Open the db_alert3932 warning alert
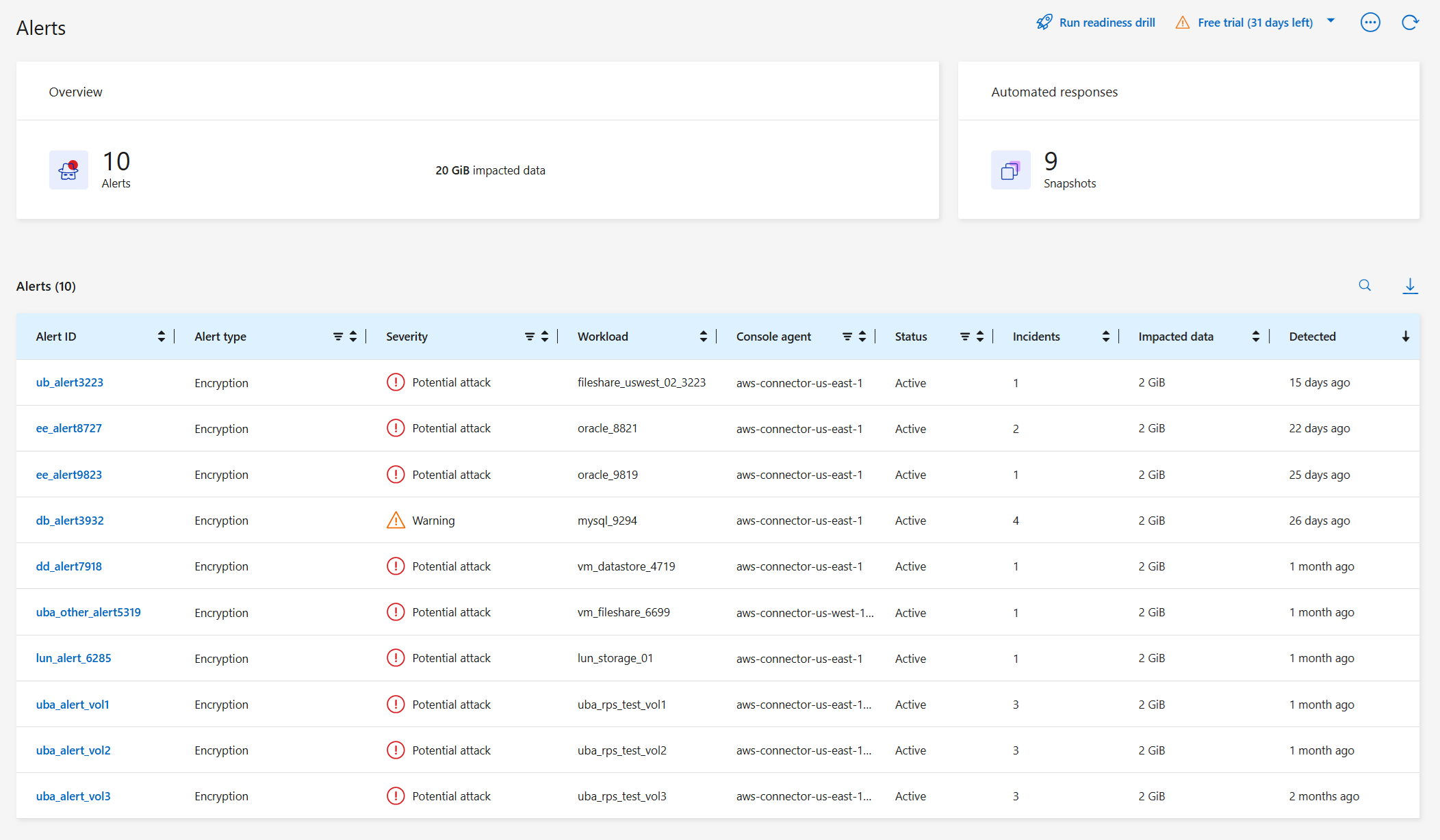 70,521
